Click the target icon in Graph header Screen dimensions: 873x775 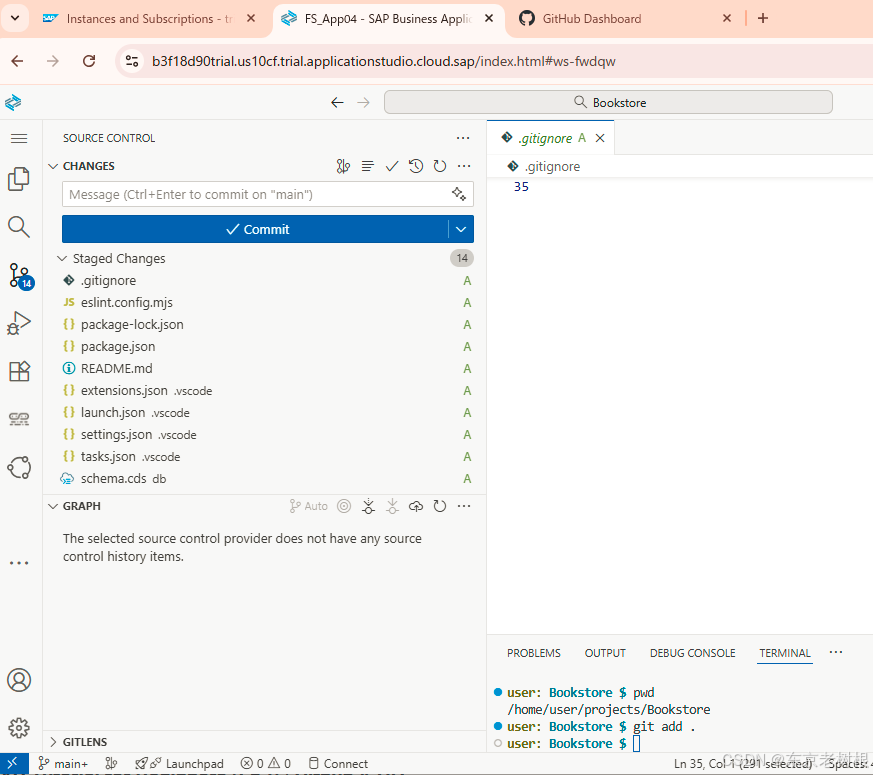(344, 506)
